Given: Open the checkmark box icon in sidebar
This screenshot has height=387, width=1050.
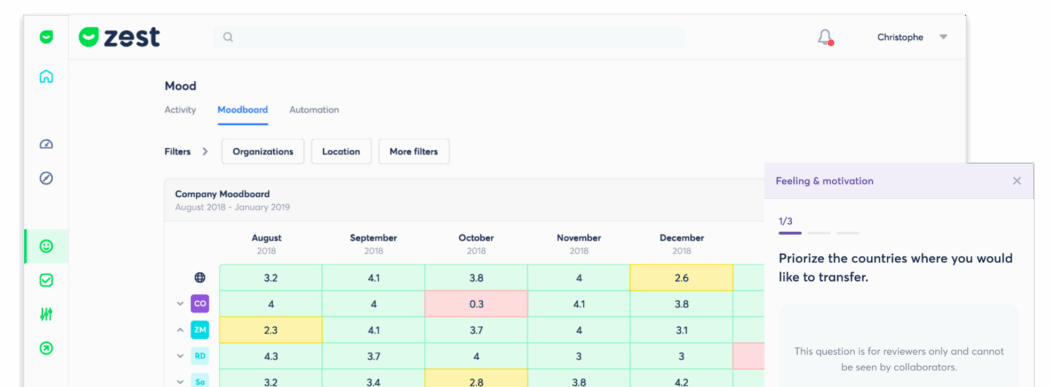Looking at the screenshot, I should 46,281.
